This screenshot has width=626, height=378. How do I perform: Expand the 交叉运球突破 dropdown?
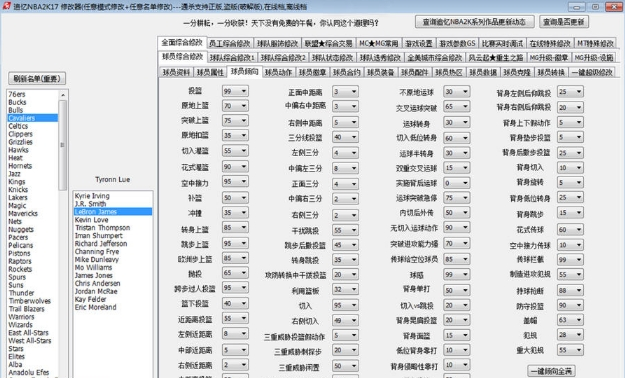pos(456,107)
